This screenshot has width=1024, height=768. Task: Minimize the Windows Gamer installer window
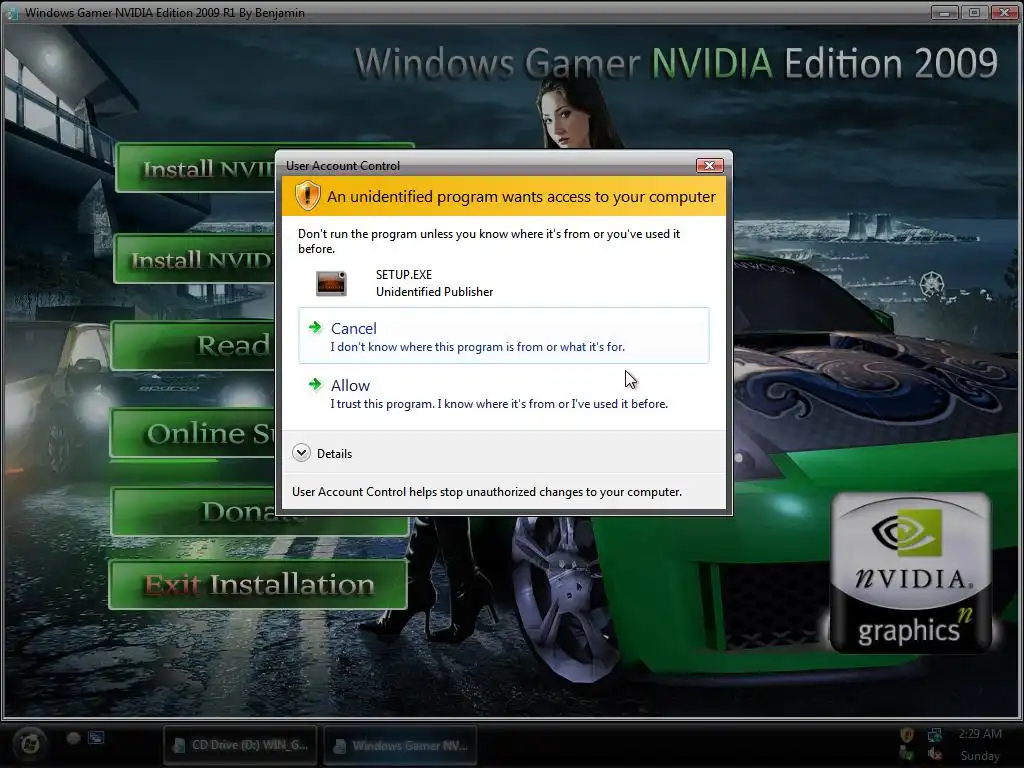(944, 12)
